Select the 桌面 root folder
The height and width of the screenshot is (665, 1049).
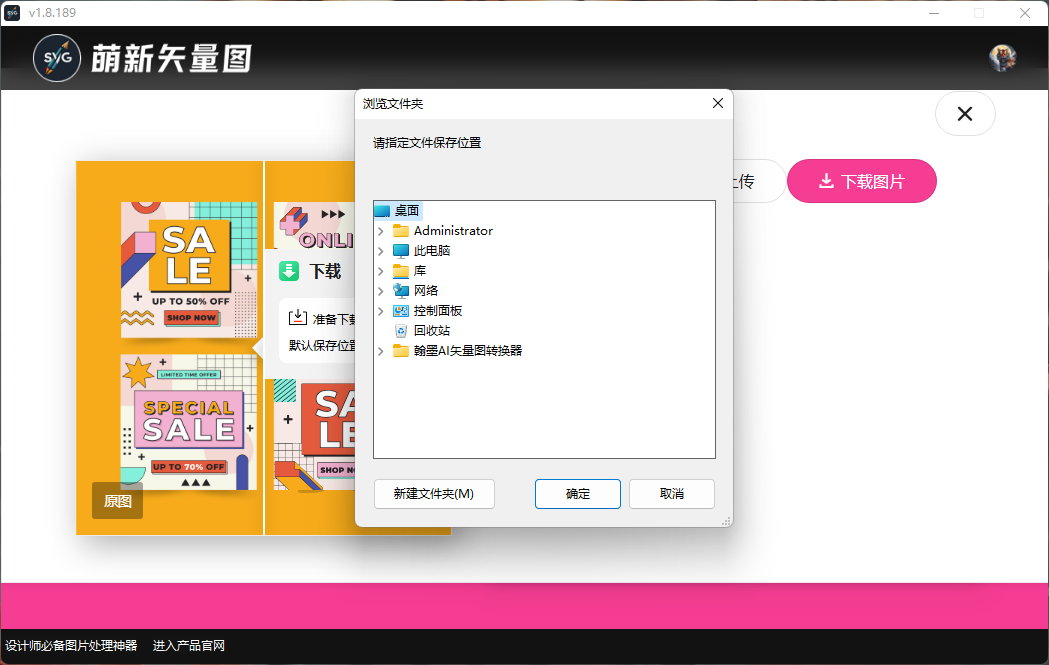click(406, 211)
